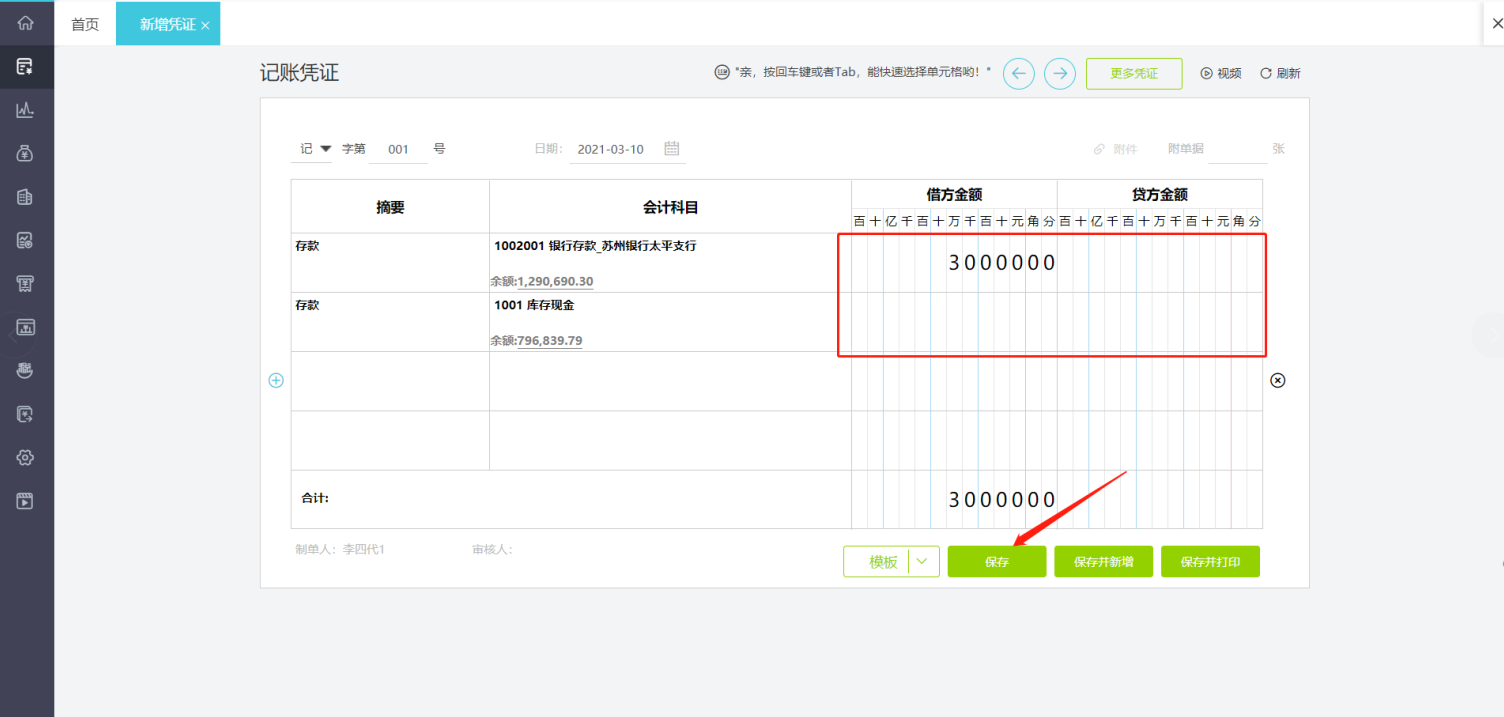The height and width of the screenshot is (717, 1504).
Task: Click empty summary cell in third row
Action: pos(390,381)
